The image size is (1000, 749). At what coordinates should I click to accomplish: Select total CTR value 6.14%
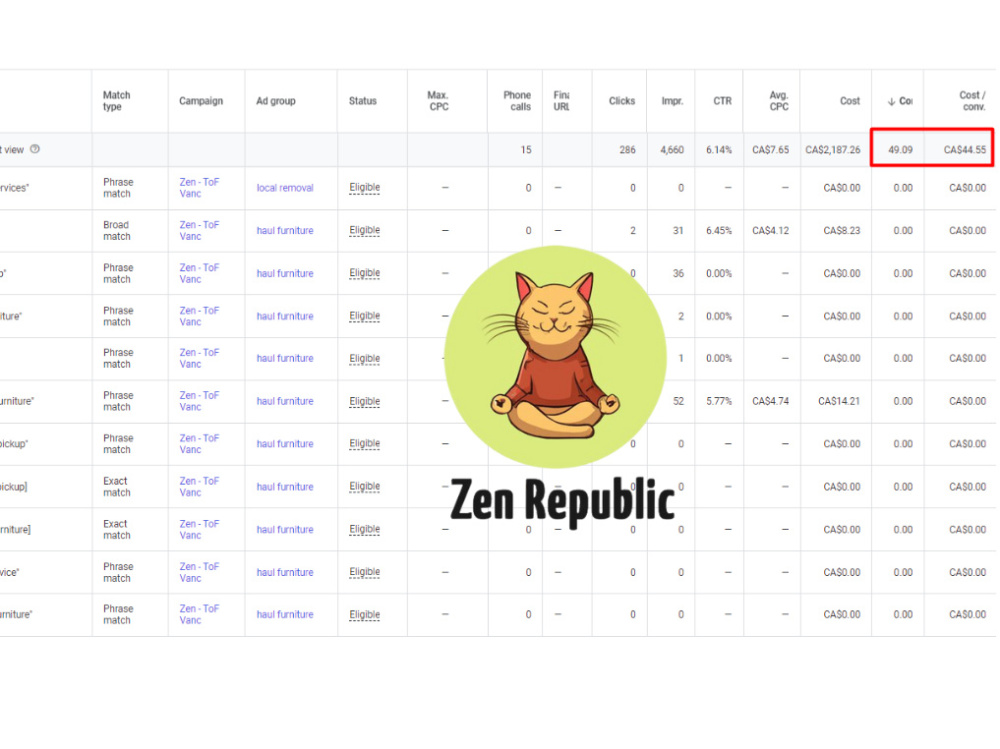[719, 150]
